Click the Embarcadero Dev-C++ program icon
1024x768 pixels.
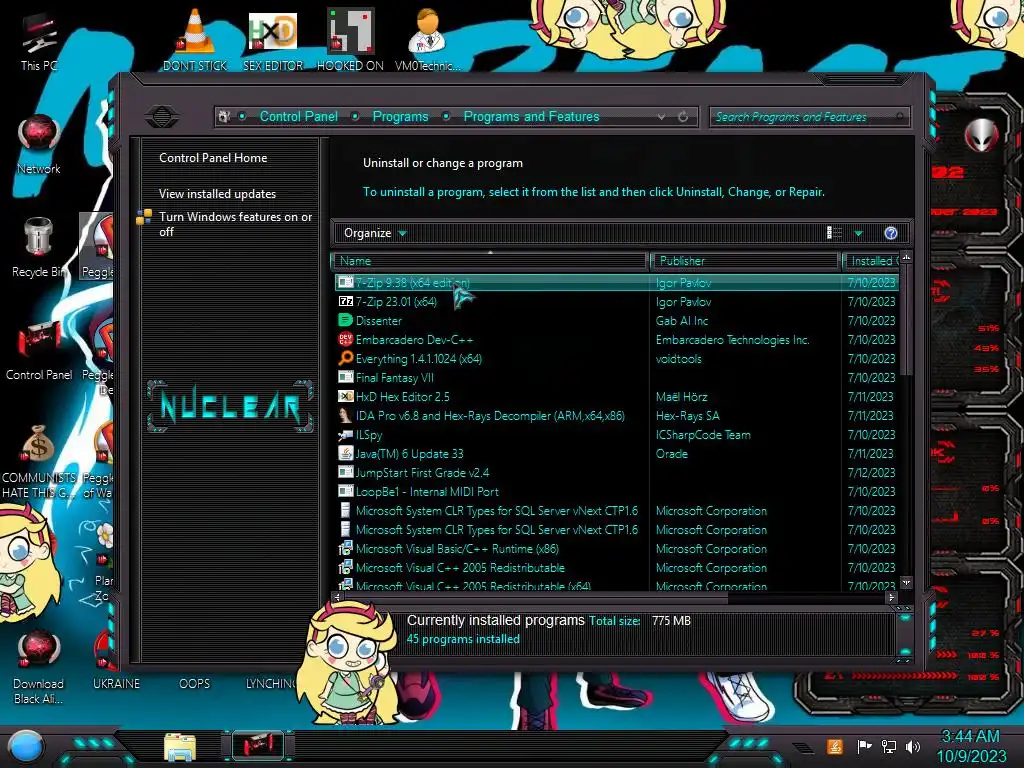345,340
